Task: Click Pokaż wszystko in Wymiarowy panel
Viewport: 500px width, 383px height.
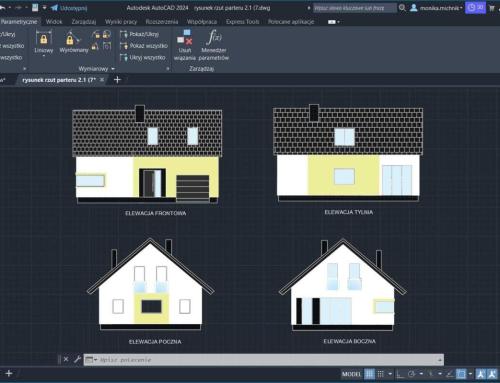Action: (x=144, y=46)
